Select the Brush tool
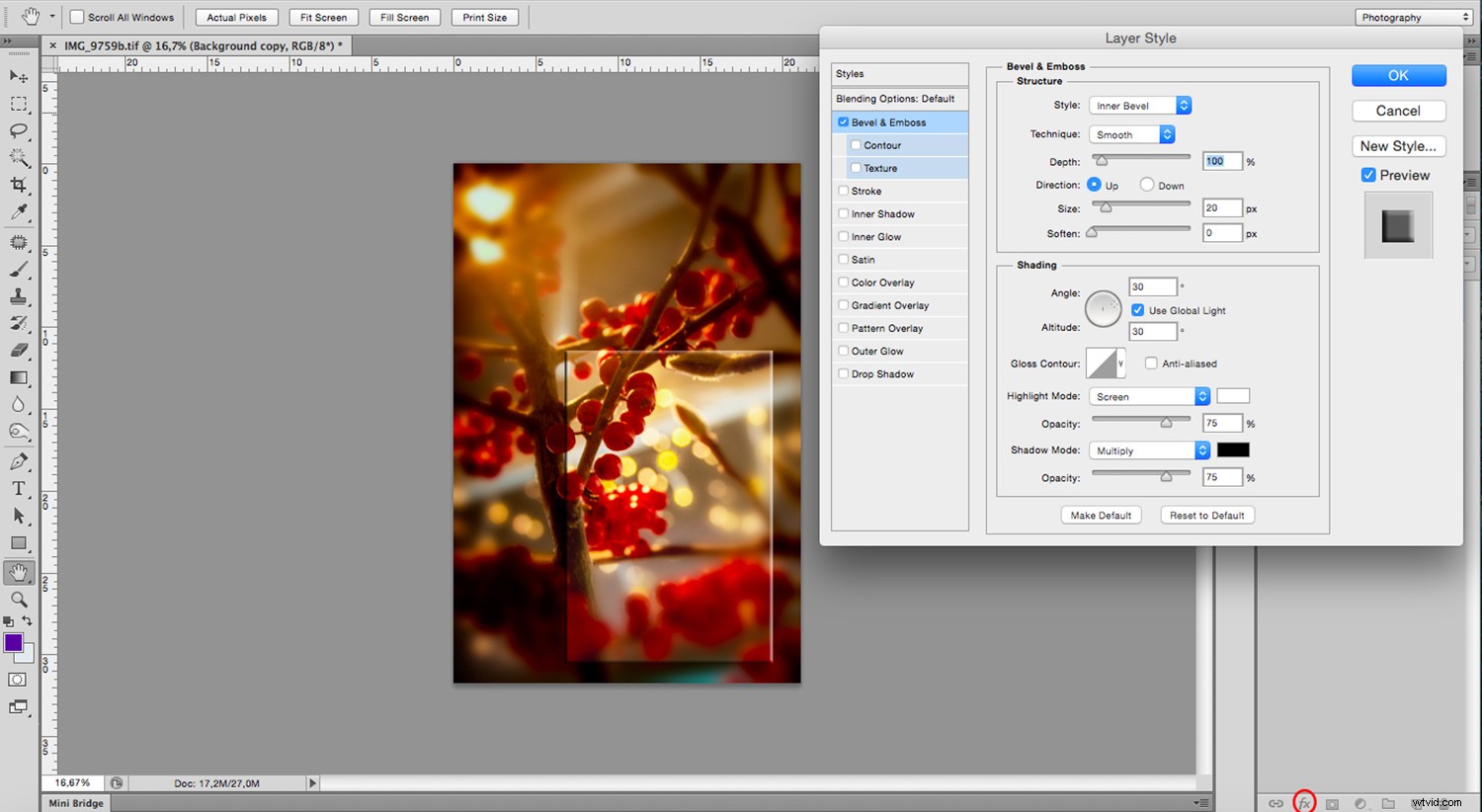Viewport: 1482px width, 812px height. pyautogui.click(x=18, y=270)
